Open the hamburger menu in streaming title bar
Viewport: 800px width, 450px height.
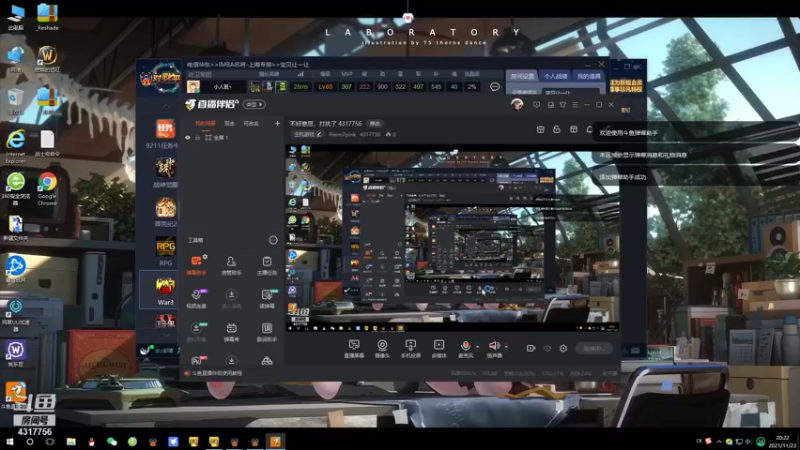575,105
